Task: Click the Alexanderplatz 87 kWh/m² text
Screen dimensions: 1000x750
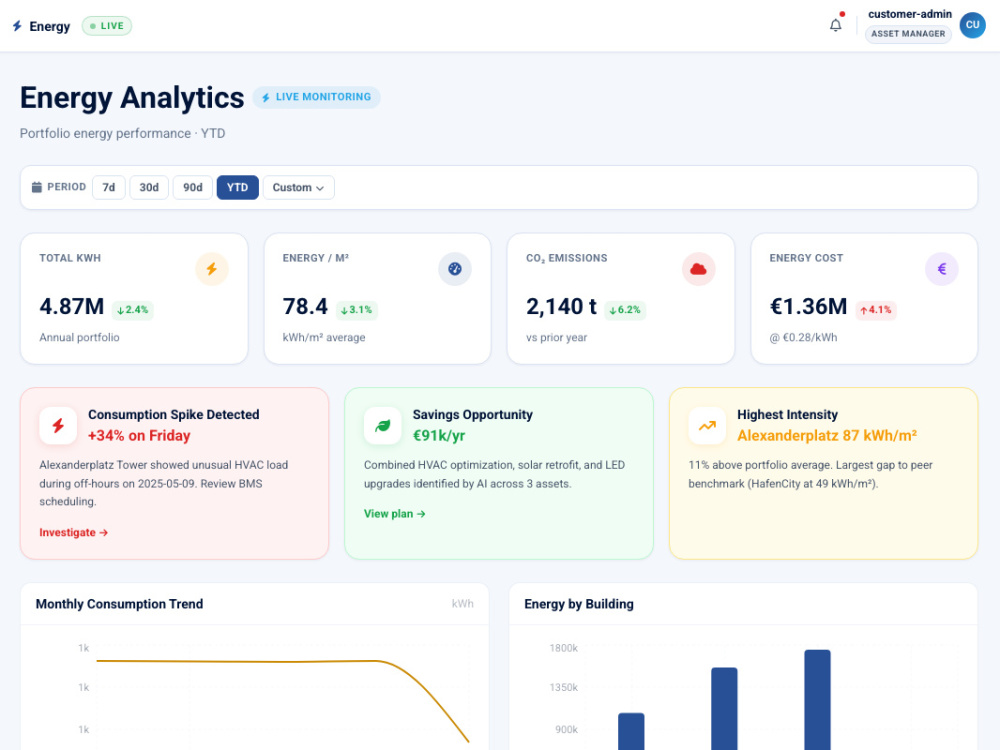Action: coord(827,436)
